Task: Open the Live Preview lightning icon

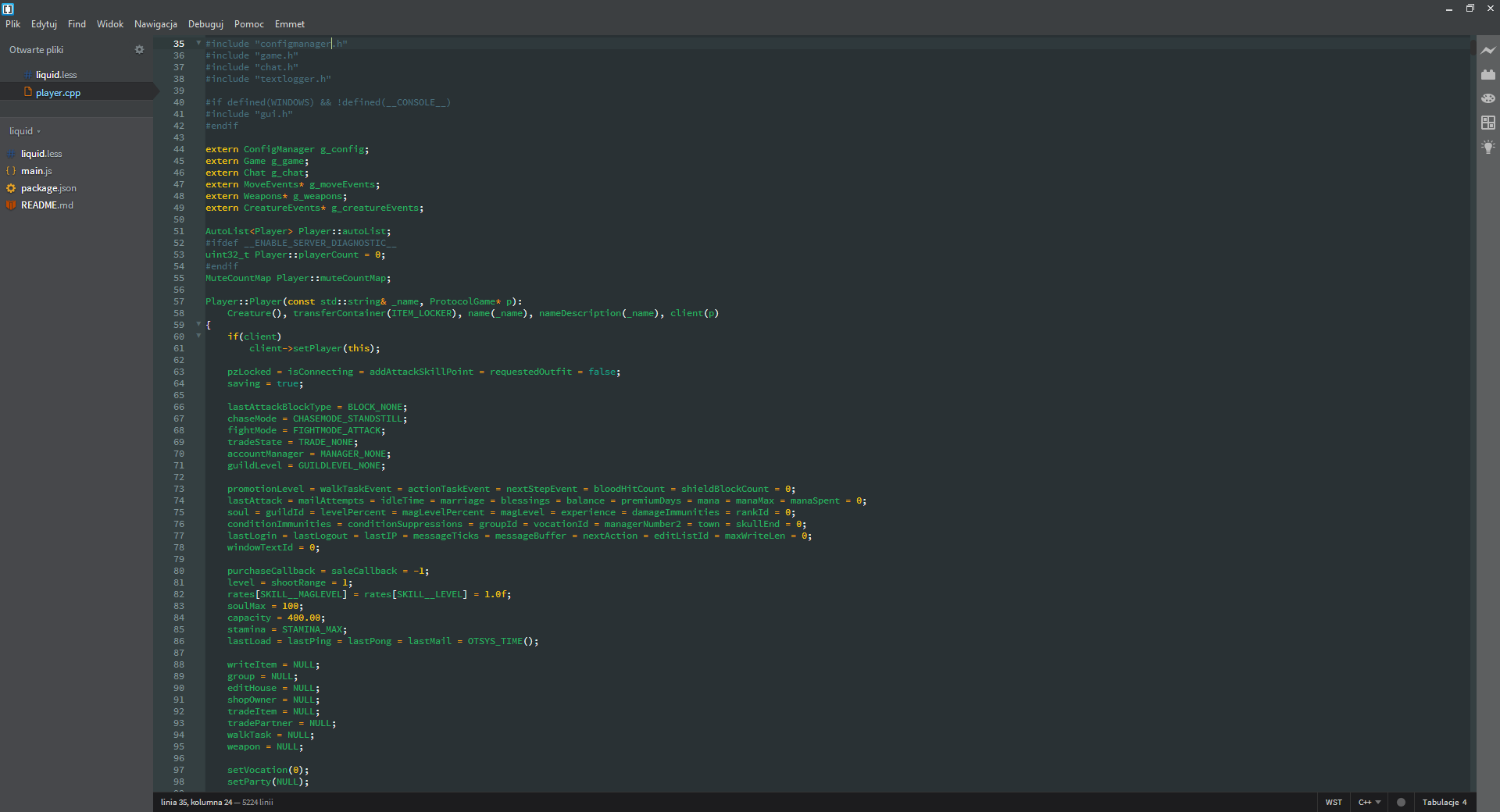Action: tap(1489, 50)
